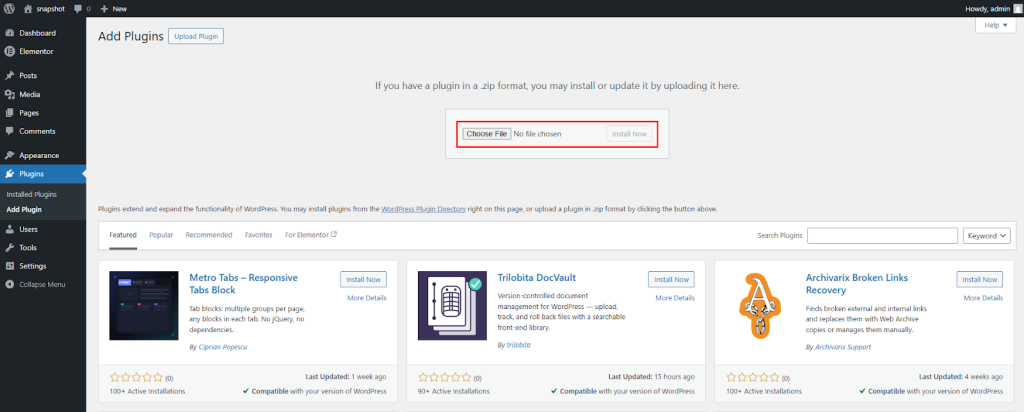Open Howdy, admin account menu

(993, 9)
